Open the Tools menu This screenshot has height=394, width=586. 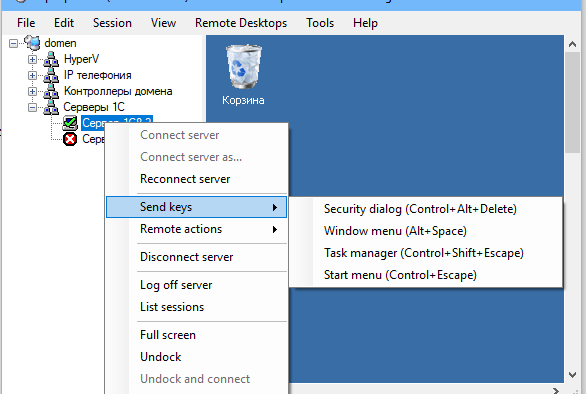click(x=320, y=23)
